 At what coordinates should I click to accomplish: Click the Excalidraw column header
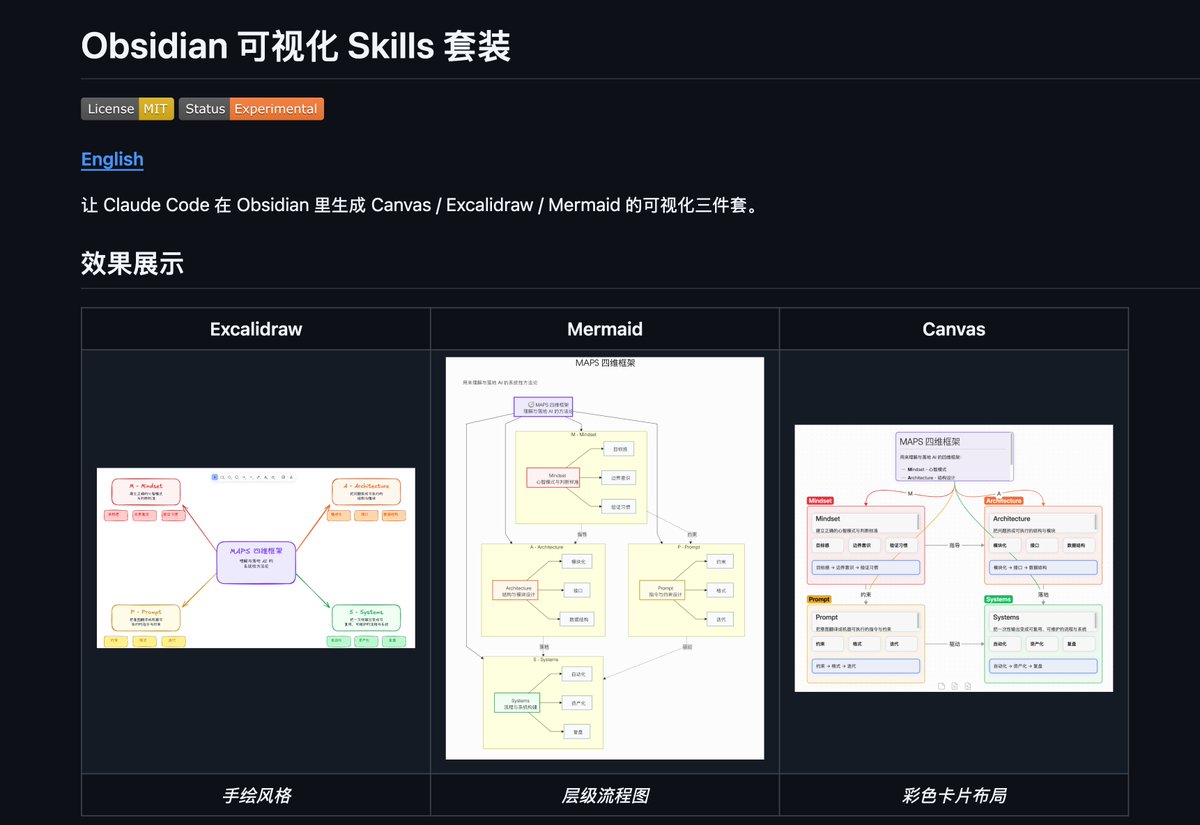(x=255, y=328)
